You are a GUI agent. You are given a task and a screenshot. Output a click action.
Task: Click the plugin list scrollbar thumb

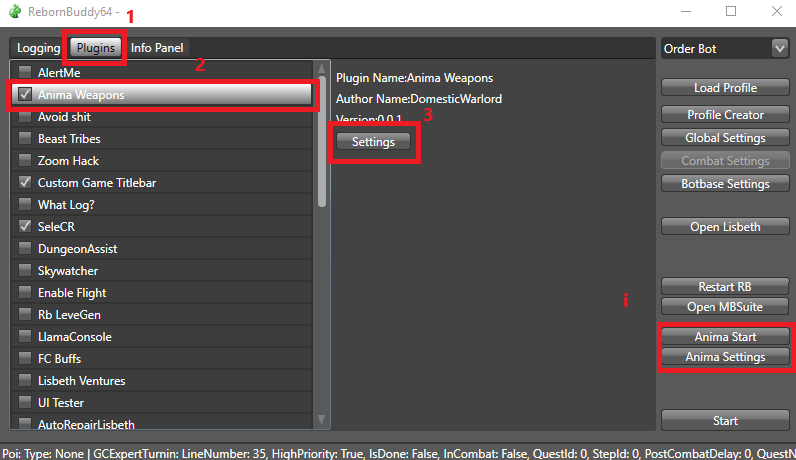click(321, 141)
